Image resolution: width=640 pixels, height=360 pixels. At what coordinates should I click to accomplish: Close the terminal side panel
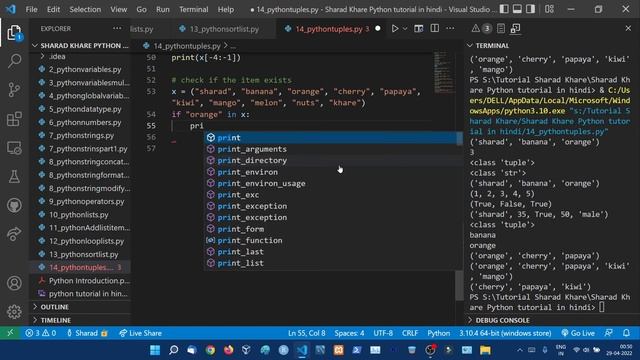pyautogui.click(x=628, y=28)
